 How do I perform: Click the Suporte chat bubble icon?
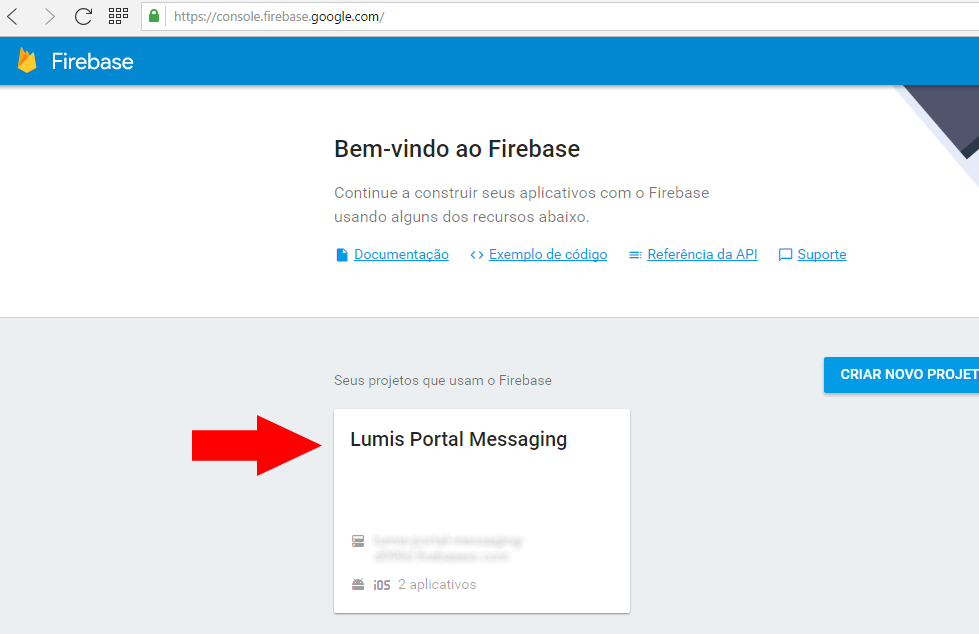point(785,255)
